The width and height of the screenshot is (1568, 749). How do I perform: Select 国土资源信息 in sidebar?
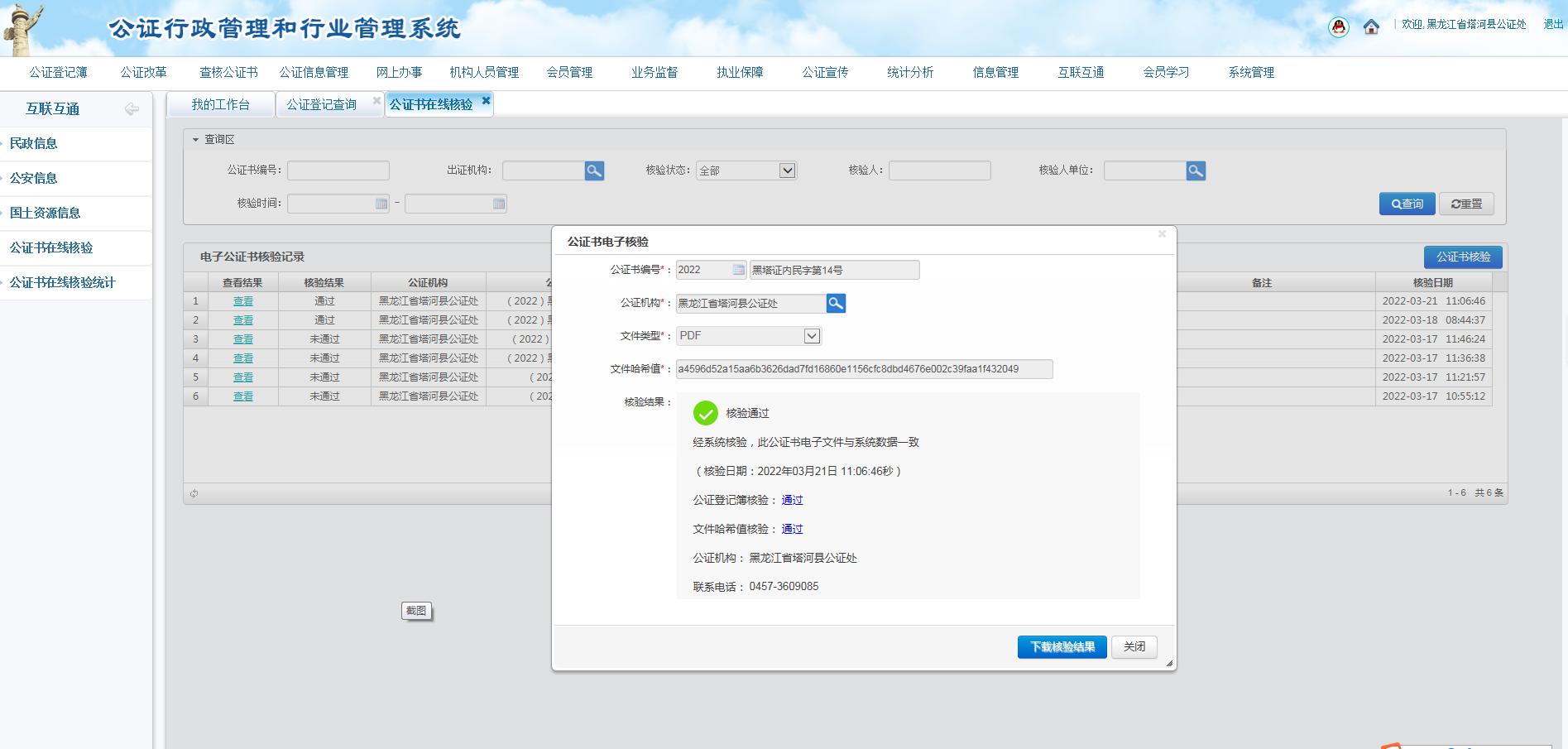click(75, 213)
